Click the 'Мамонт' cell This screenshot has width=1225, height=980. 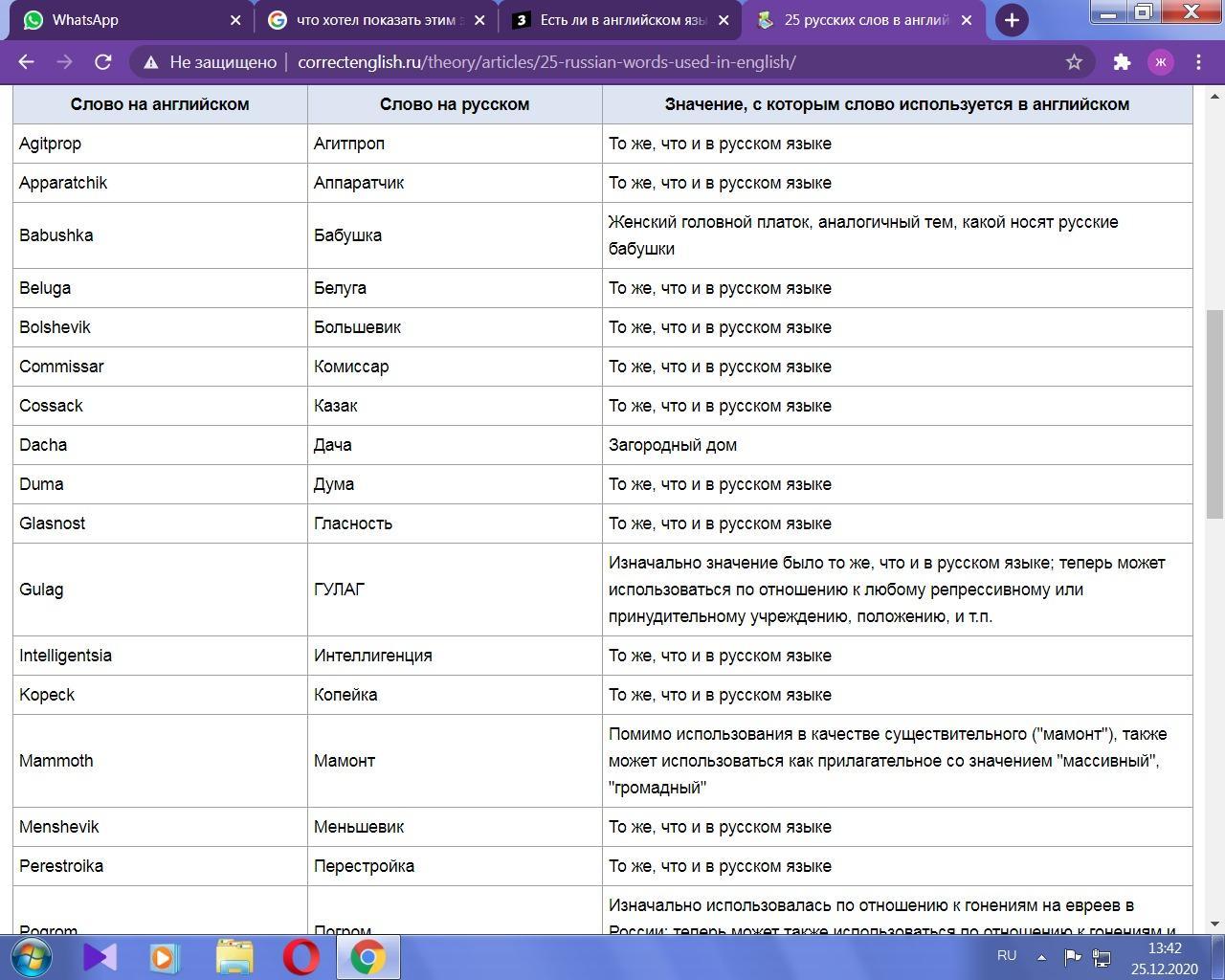click(455, 761)
